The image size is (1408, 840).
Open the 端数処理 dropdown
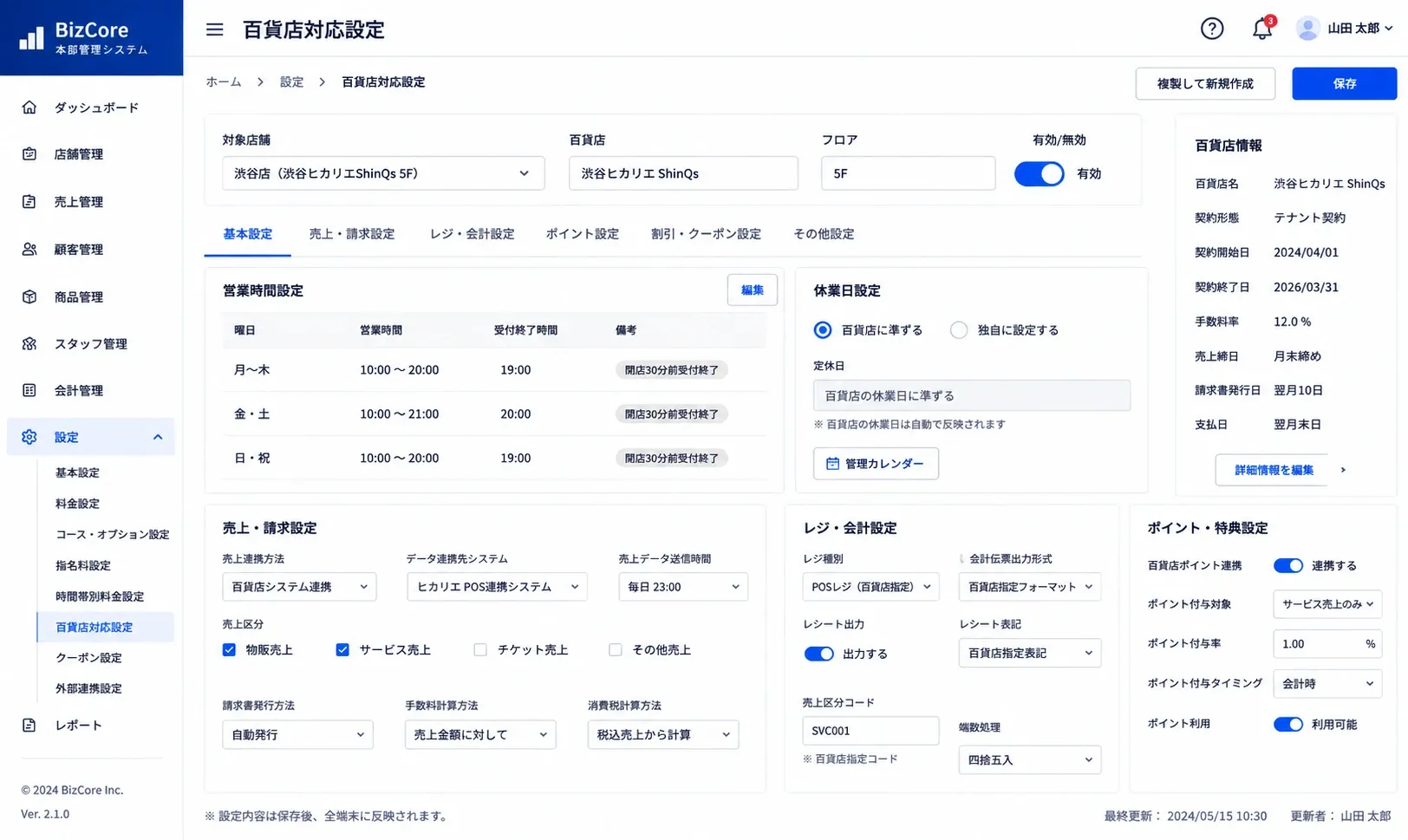point(1030,759)
